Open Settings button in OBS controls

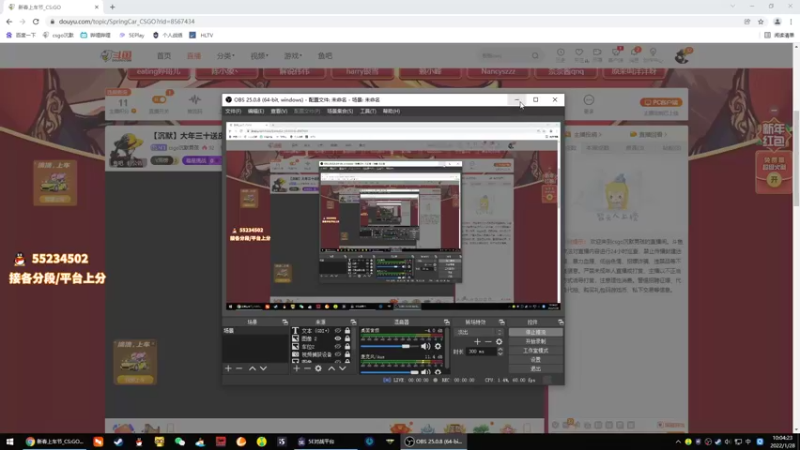[x=536, y=360]
